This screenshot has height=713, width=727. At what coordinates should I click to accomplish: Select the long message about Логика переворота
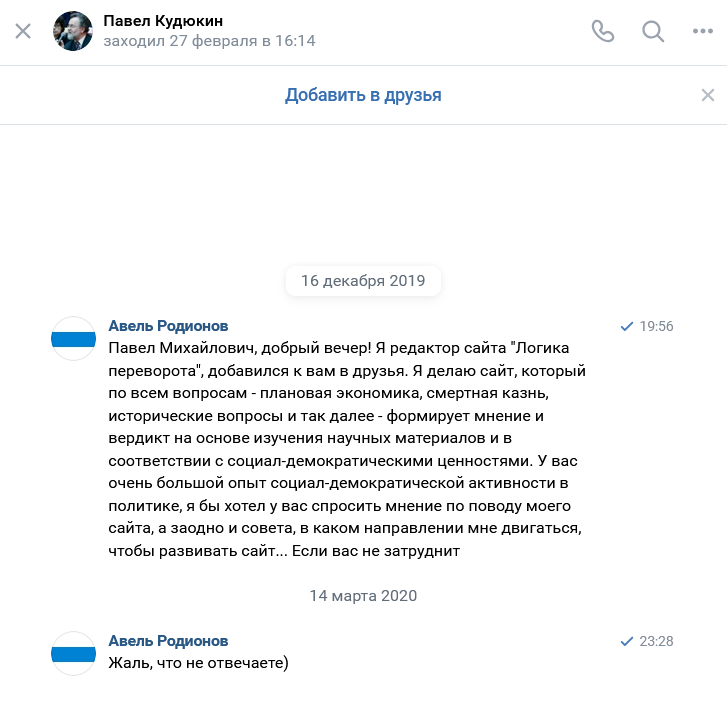347,449
